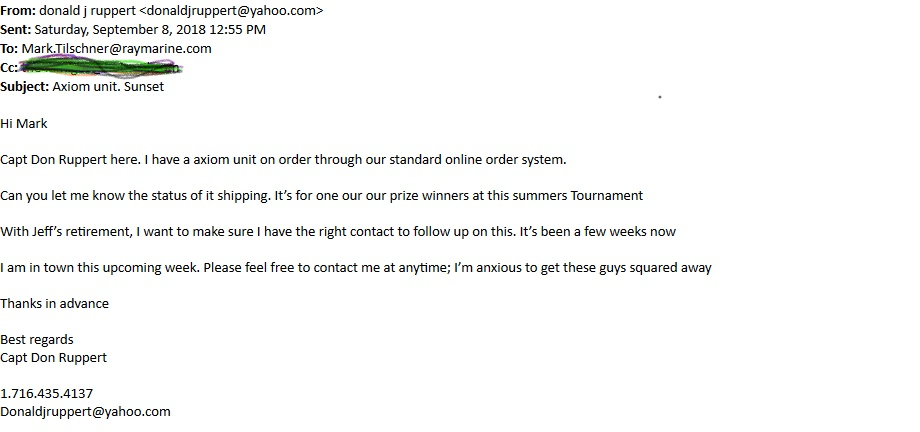Viewport: 920px width, 432px height.
Task: Click Best regards closing
Action: click(x=37, y=340)
